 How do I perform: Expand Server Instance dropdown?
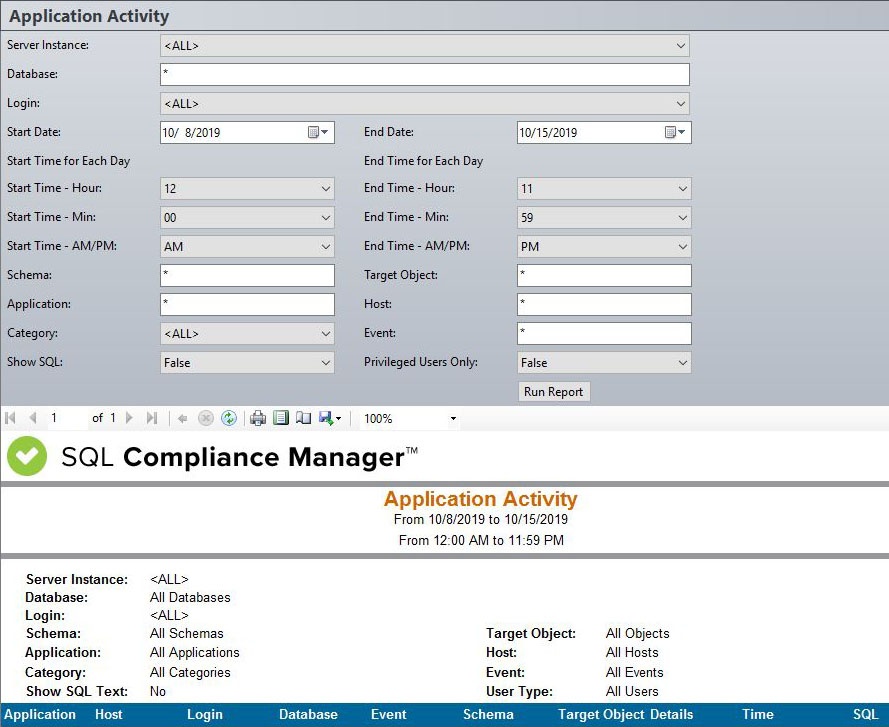point(680,46)
